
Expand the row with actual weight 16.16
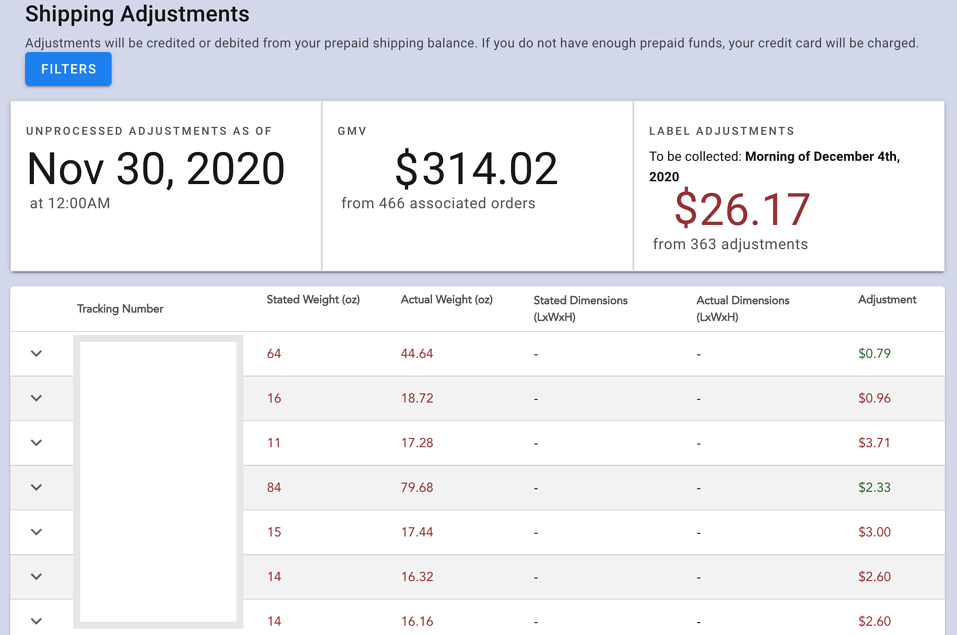point(37,621)
